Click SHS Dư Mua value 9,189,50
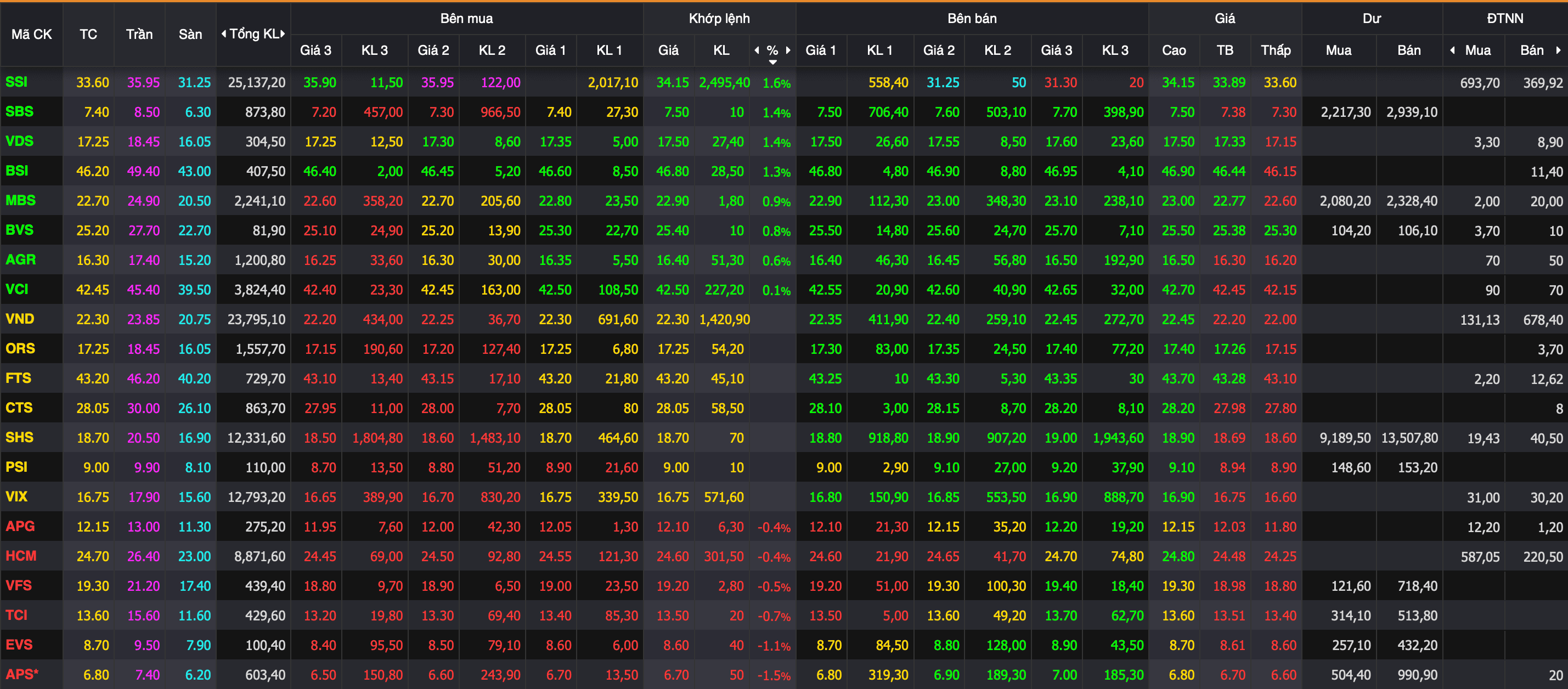 click(x=1345, y=438)
